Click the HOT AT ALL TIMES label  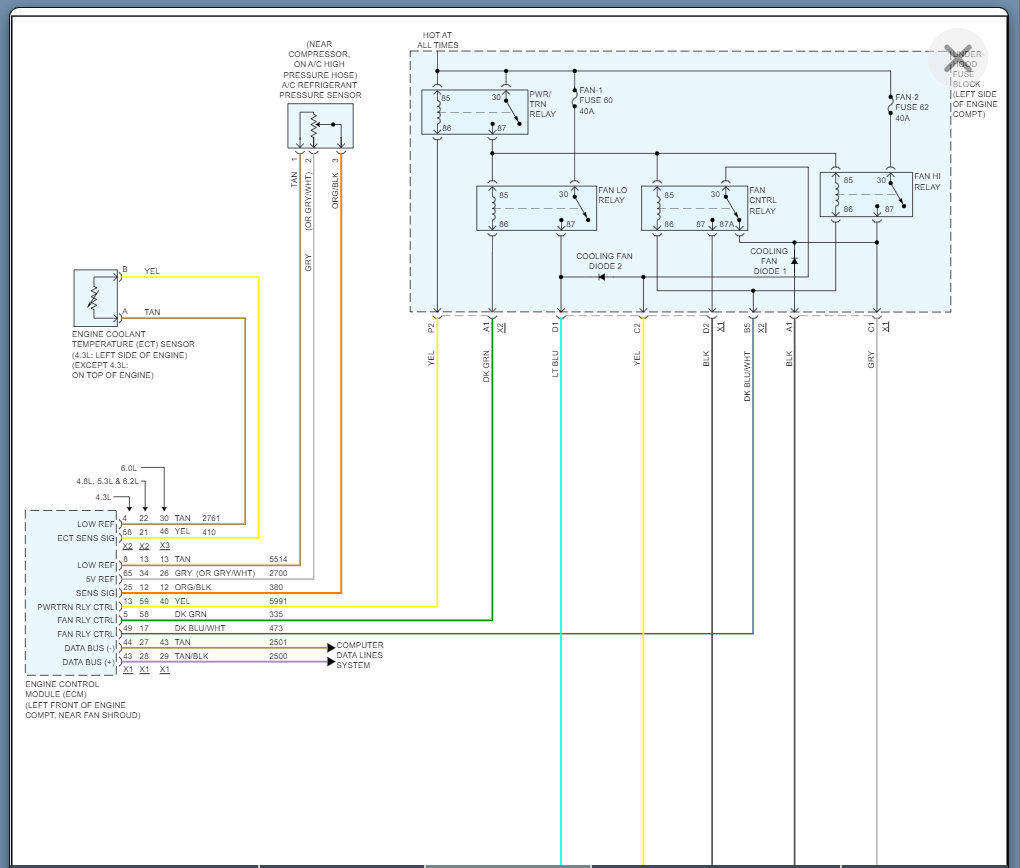click(438, 40)
